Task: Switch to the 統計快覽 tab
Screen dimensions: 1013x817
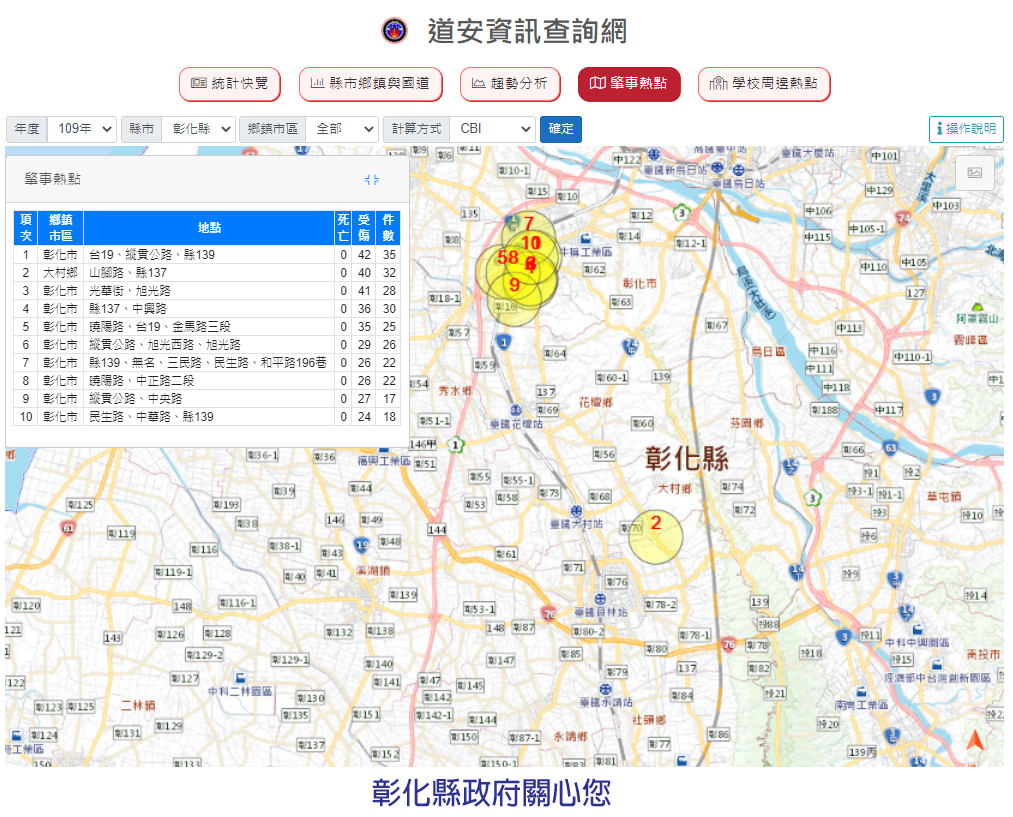Action: (x=230, y=84)
